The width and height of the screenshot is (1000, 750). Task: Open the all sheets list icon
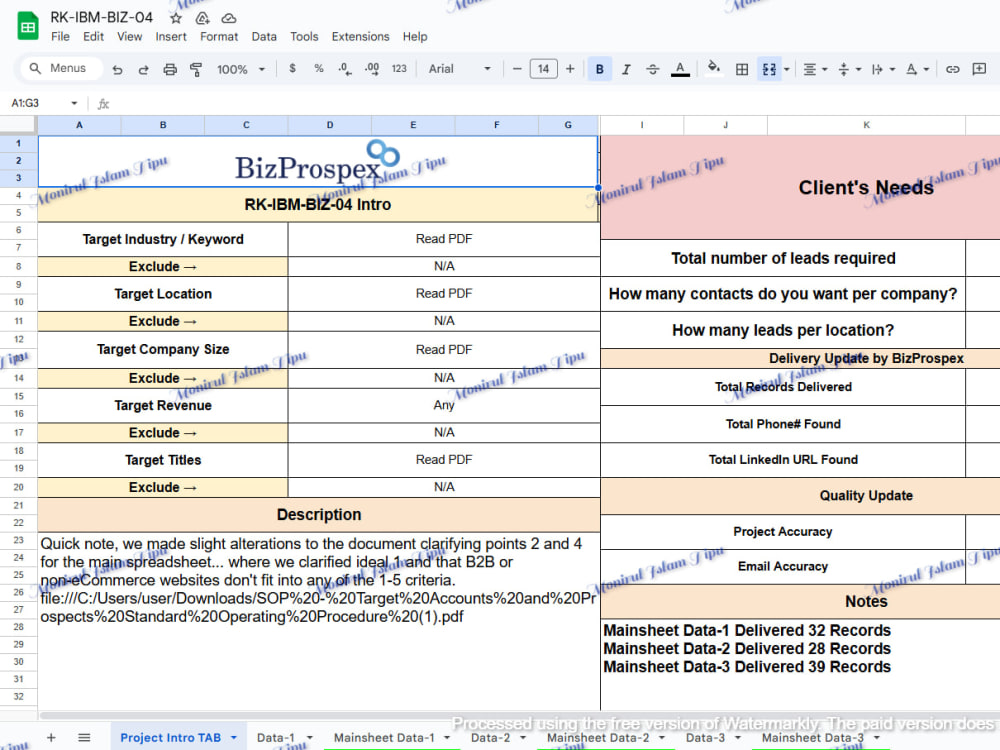[84, 738]
